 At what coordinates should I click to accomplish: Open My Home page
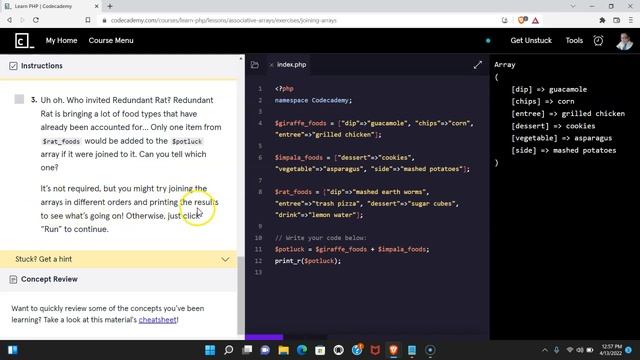coord(61,40)
